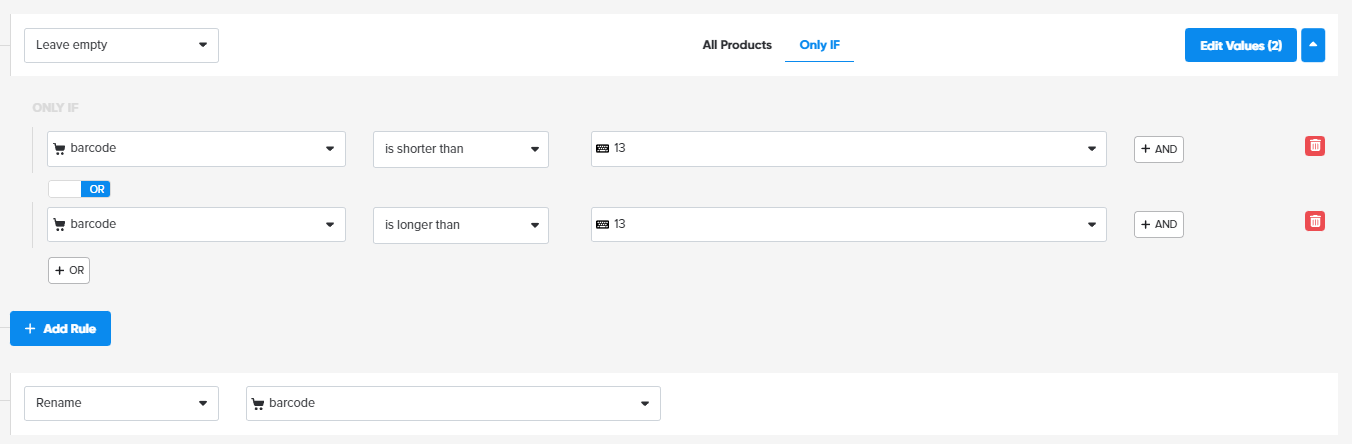The width and height of the screenshot is (1352, 444).
Task: Click the cart icon in the second barcode field
Action: [x=59, y=225]
